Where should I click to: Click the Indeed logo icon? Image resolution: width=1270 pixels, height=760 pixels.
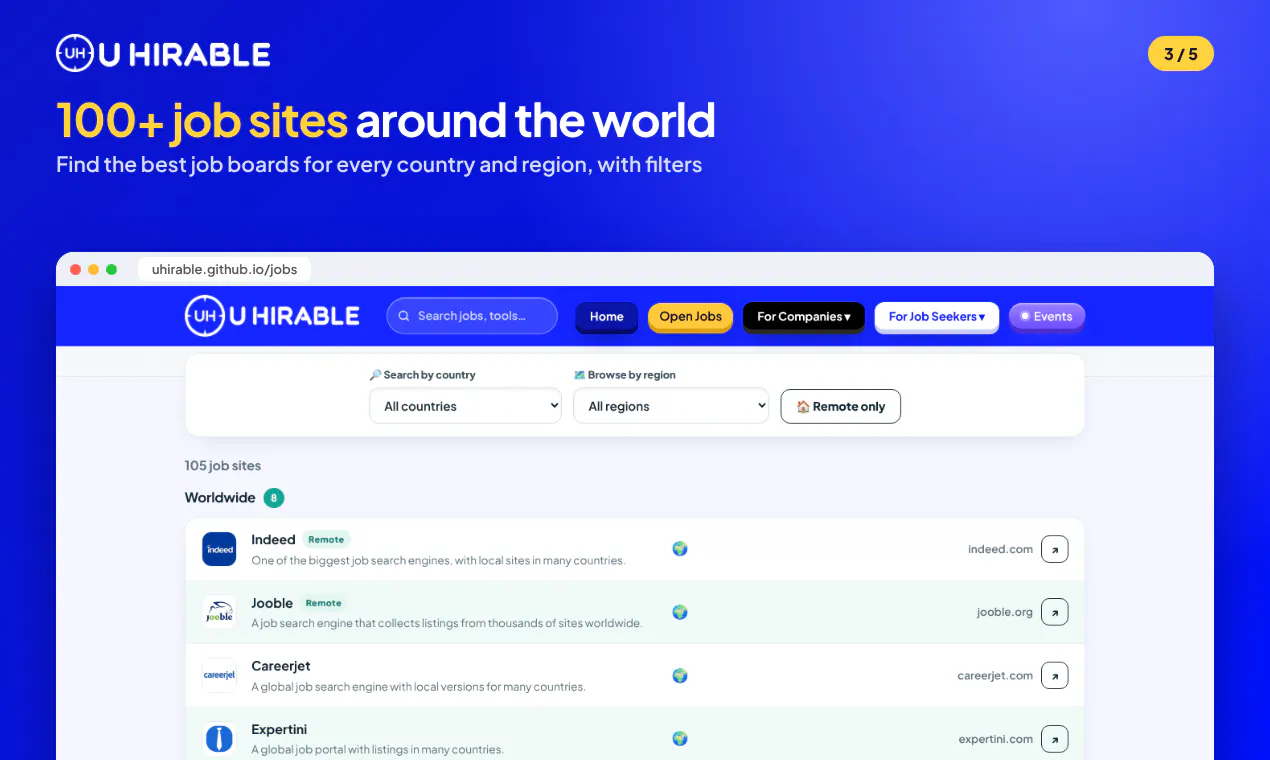(x=219, y=549)
